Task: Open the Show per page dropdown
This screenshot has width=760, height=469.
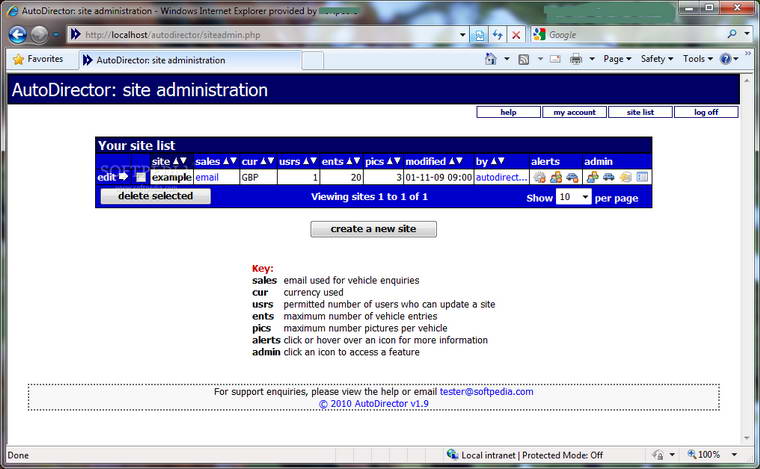Action: (573, 197)
